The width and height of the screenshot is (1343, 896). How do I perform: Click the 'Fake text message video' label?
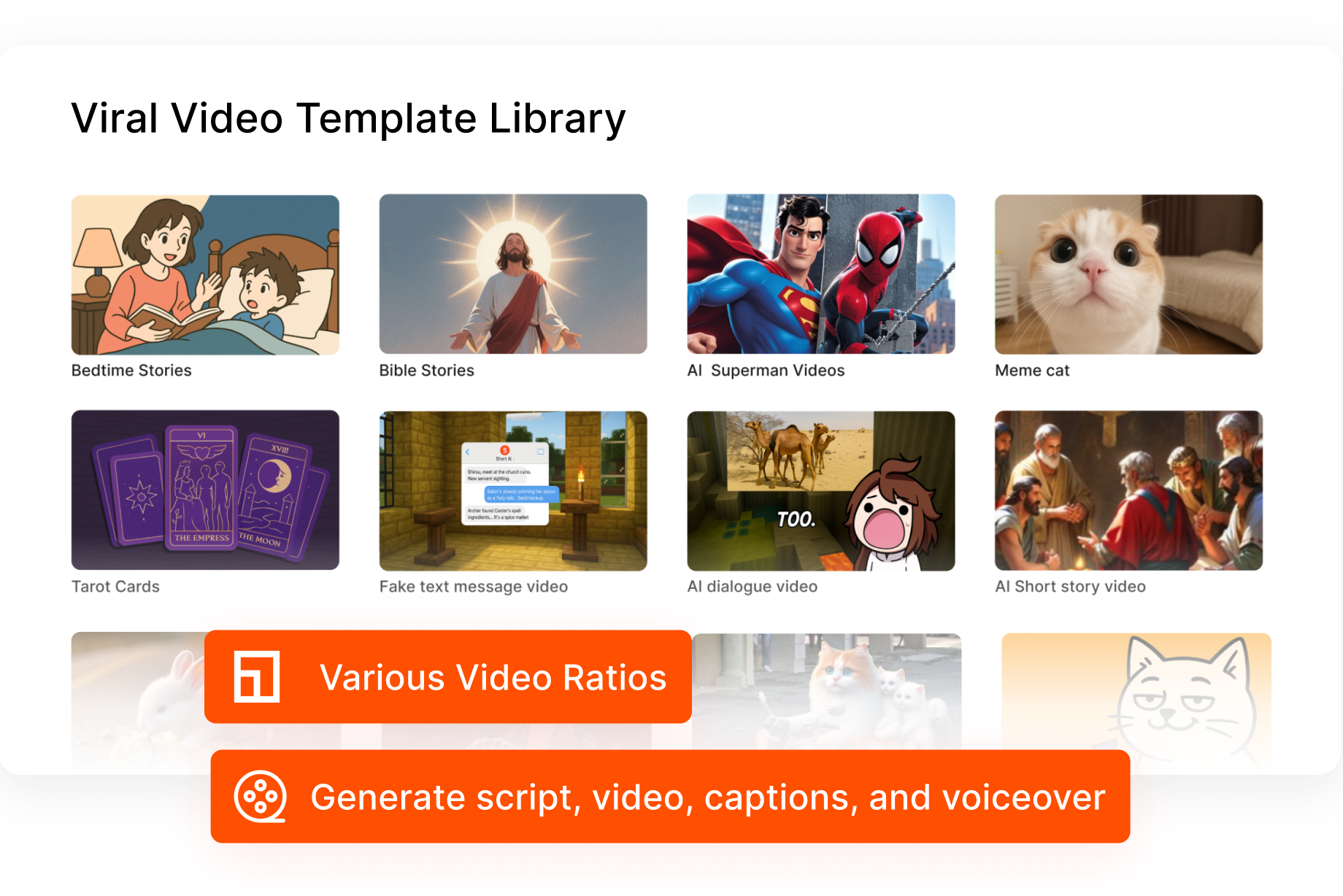click(x=474, y=587)
